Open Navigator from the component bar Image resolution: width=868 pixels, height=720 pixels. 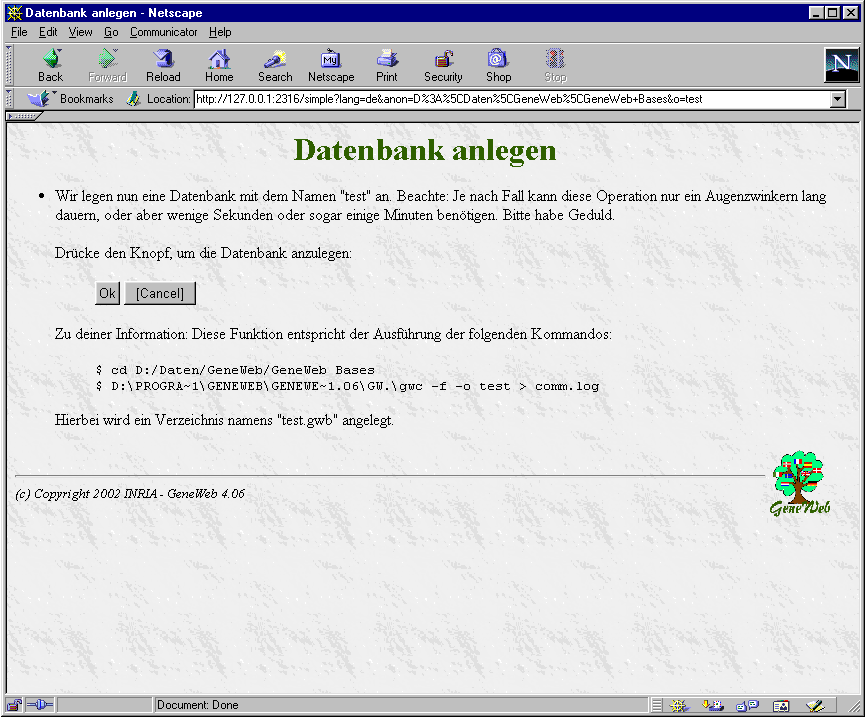pyautogui.click(x=679, y=706)
